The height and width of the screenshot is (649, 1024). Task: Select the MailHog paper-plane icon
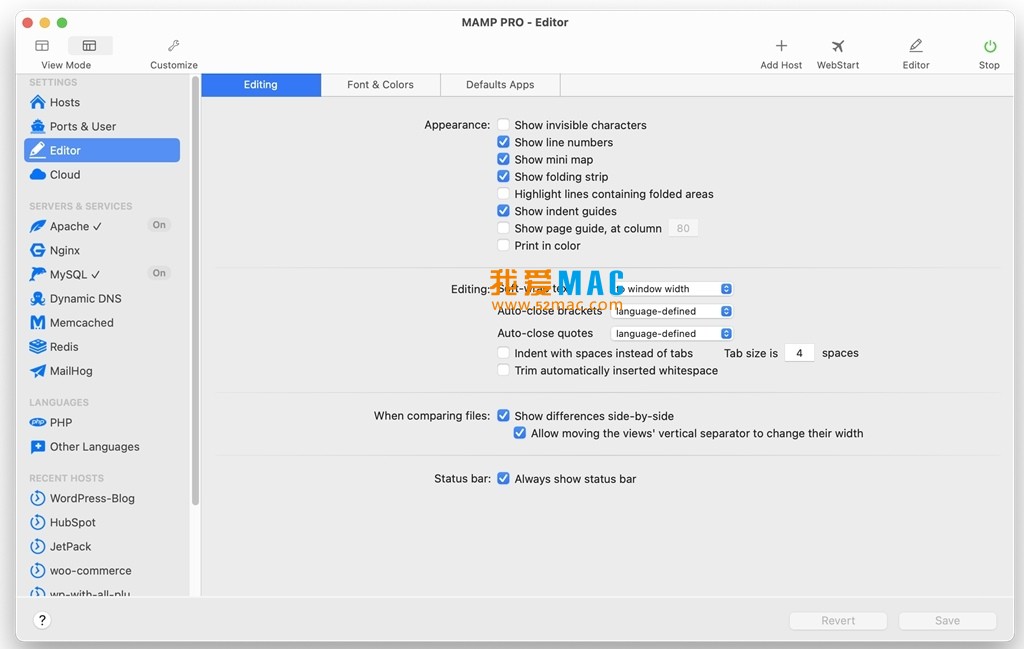38,371
